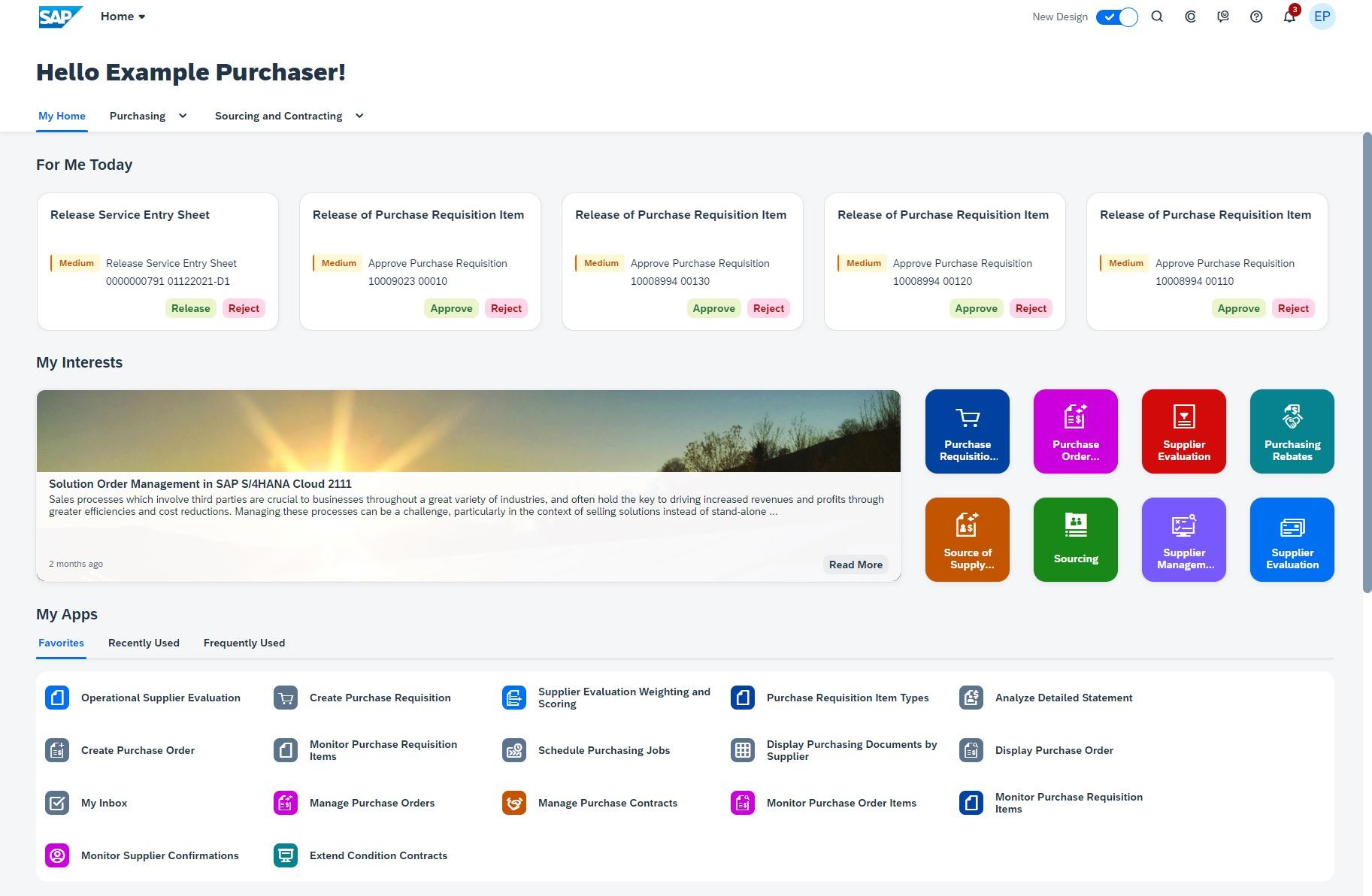Approve purchase requisition 10008994 00120
Image resolution: width=1372 pixels, height=896 pixels.
pos(976,308)
